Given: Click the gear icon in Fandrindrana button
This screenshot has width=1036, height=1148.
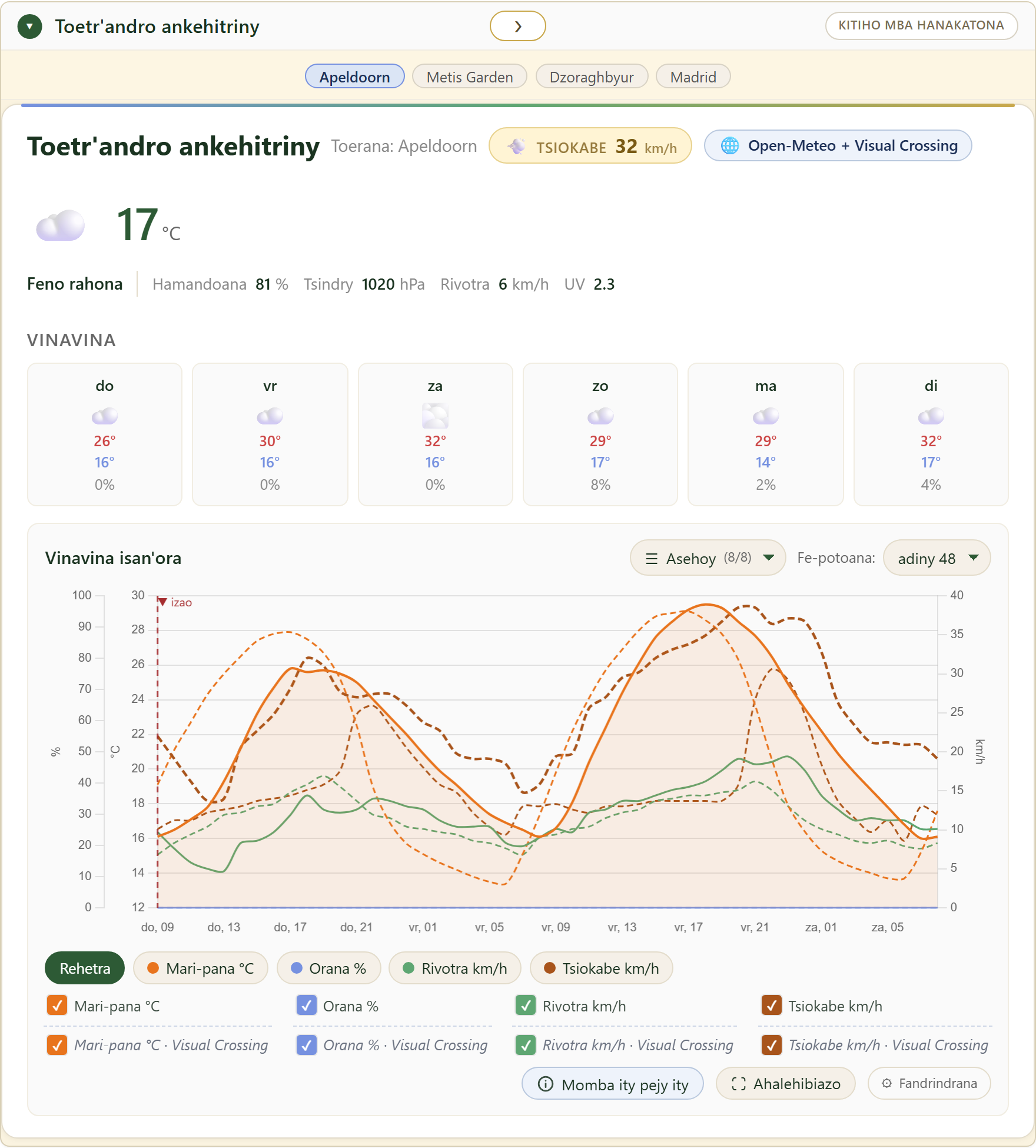Looking at the screenshot, I should pos(886,1083).
